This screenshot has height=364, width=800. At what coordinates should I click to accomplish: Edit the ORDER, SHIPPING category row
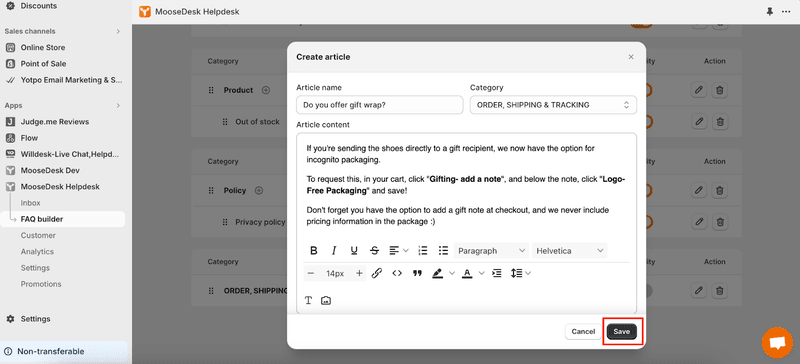coord(699,290)
